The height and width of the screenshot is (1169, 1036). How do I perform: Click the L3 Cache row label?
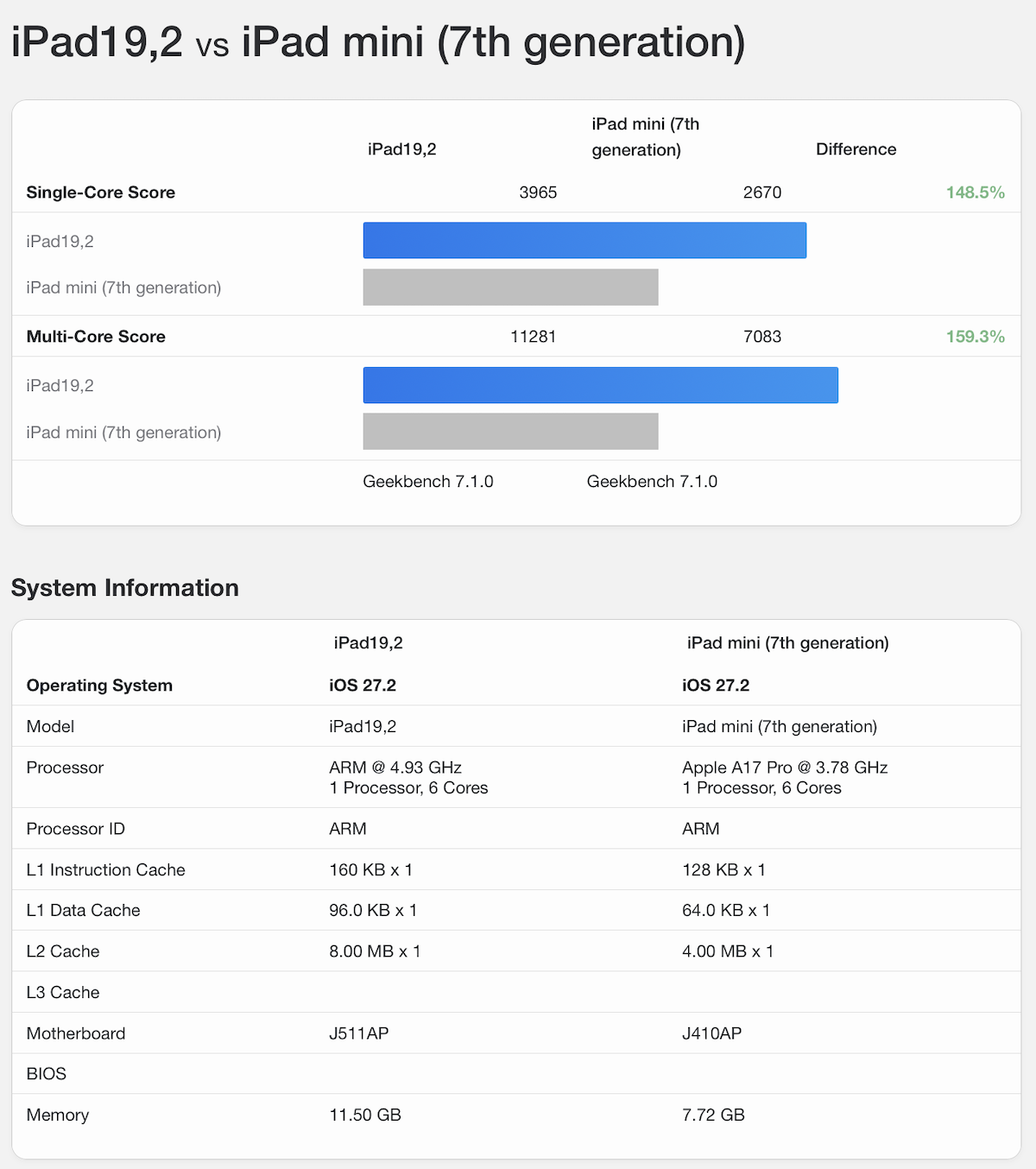point(63,992)
